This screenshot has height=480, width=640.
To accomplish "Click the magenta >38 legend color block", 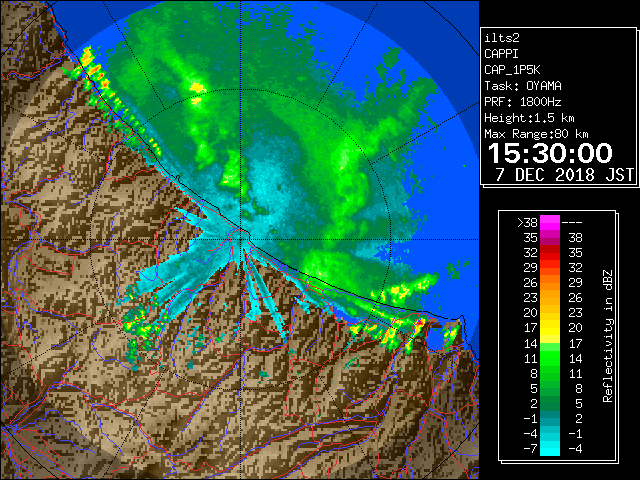I will point(550,223).
